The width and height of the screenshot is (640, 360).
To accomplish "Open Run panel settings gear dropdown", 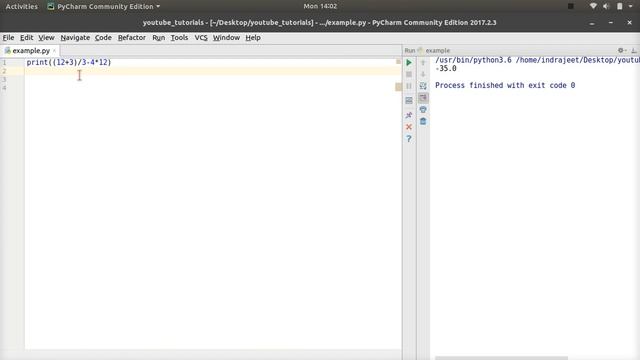I will (622, 50).
